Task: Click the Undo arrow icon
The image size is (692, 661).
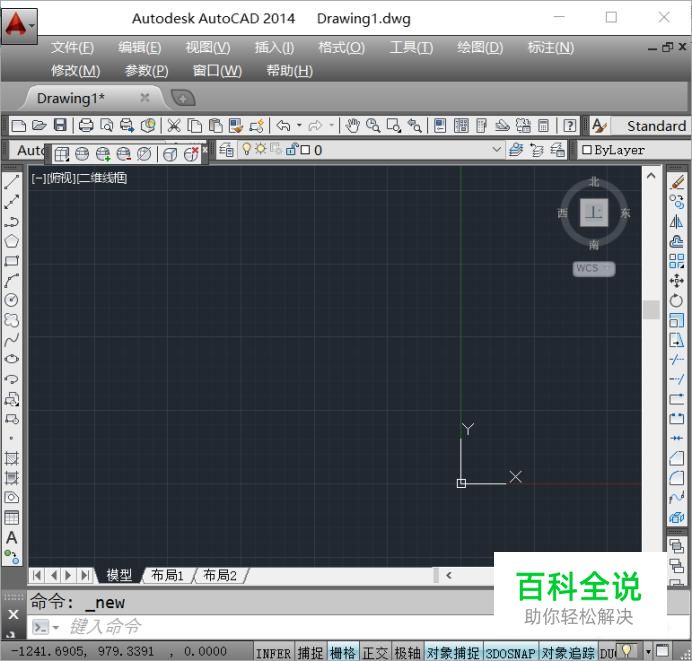Action: pos(283,126)
